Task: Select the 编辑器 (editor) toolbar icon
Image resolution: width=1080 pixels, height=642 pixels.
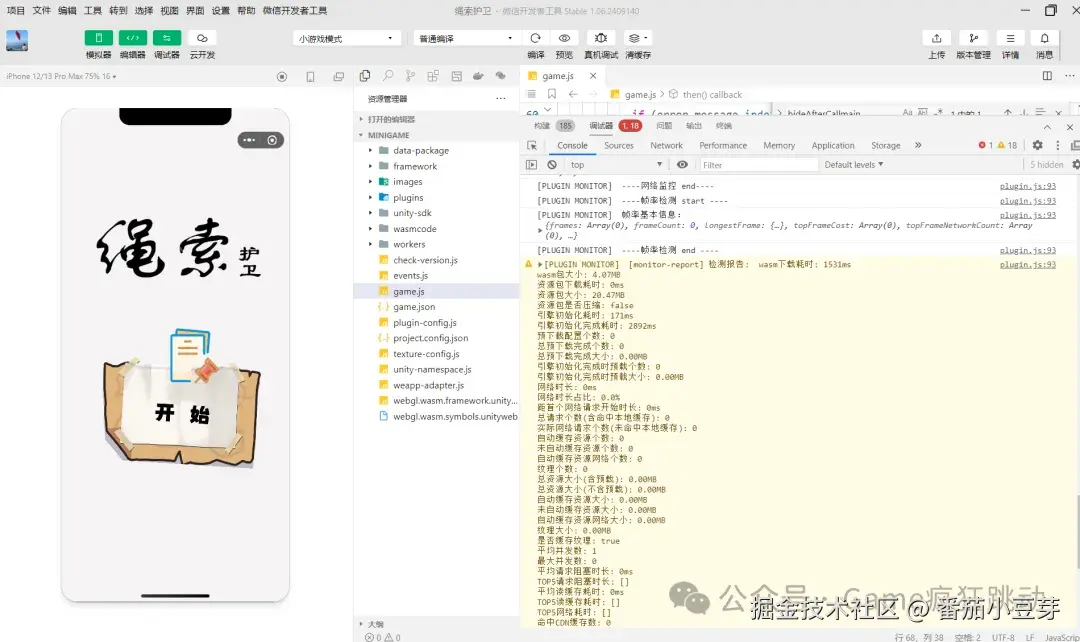Action: point(134,38)
